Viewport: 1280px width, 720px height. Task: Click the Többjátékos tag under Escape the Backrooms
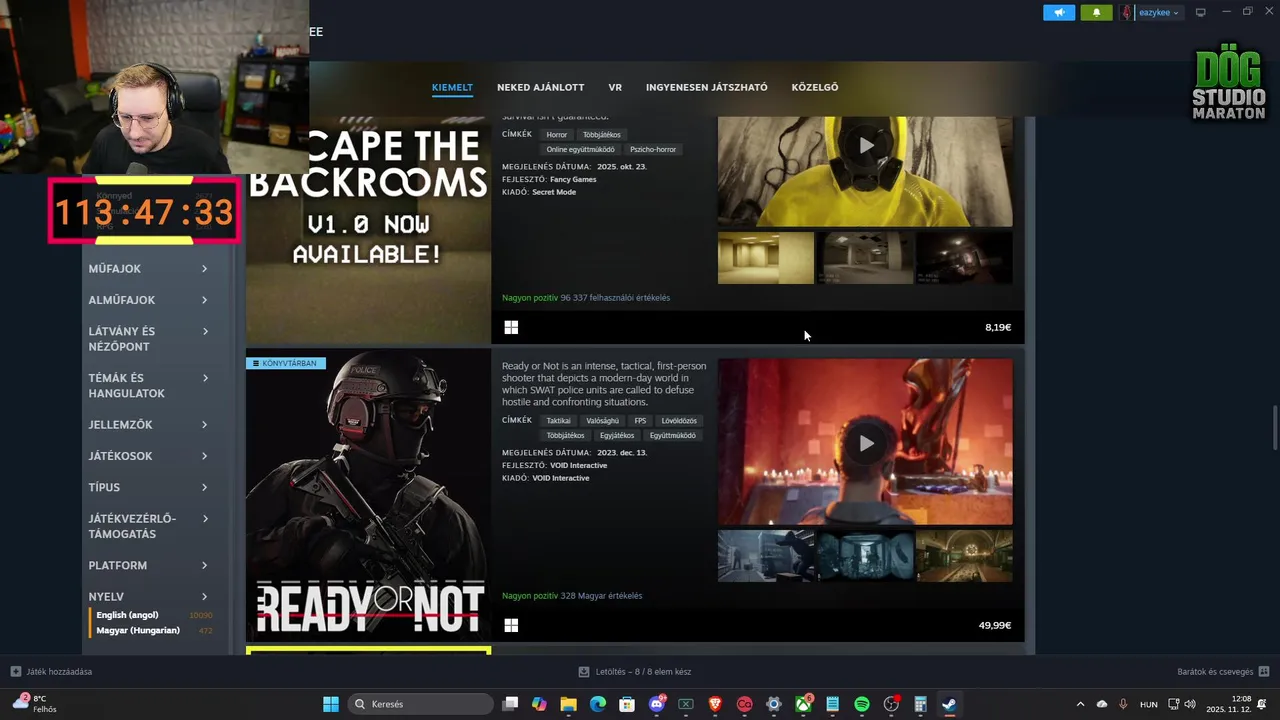(x=602, y=135)
